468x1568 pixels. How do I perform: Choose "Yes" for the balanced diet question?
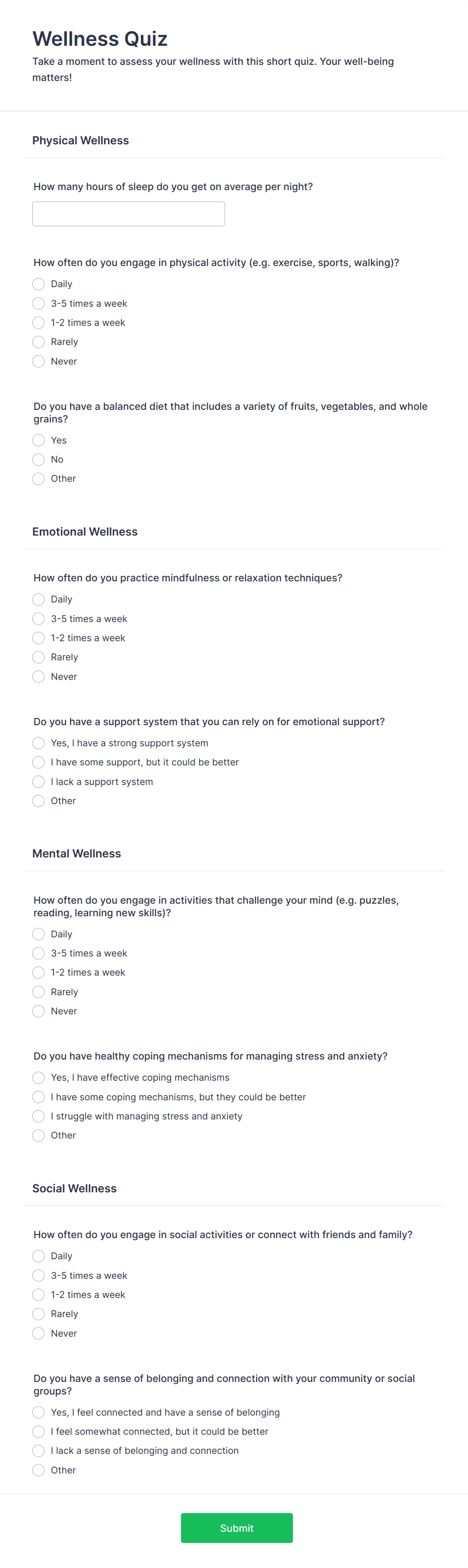click(38, 440)
